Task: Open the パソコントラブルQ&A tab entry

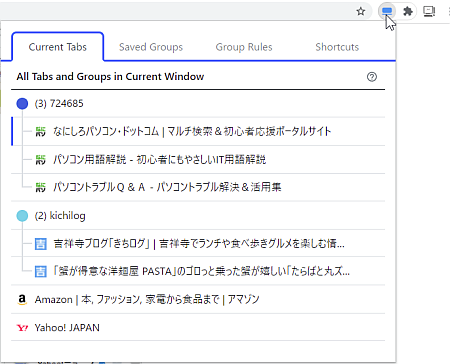Action: 198,187
